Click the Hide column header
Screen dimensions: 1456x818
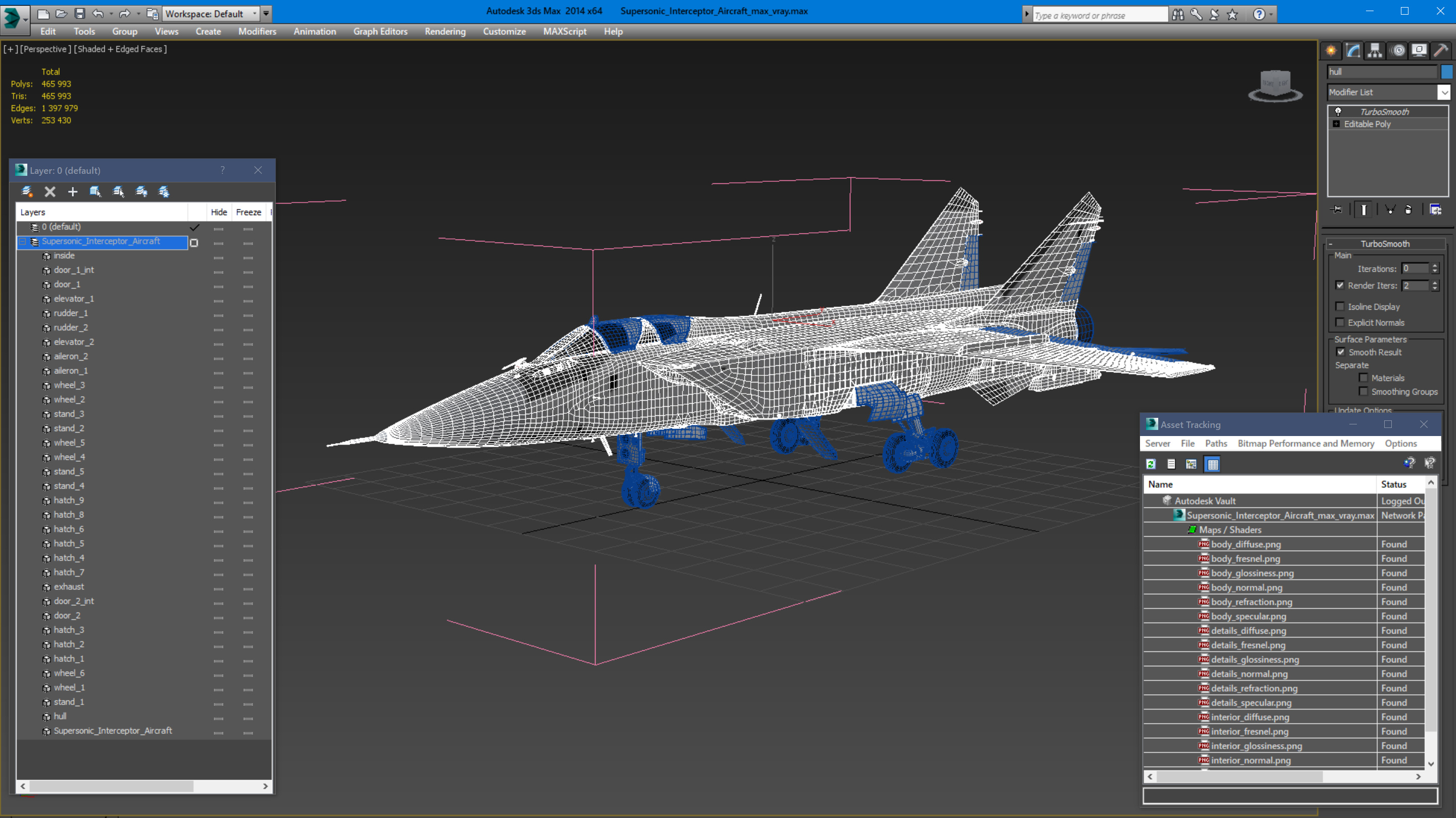(219, 212)
